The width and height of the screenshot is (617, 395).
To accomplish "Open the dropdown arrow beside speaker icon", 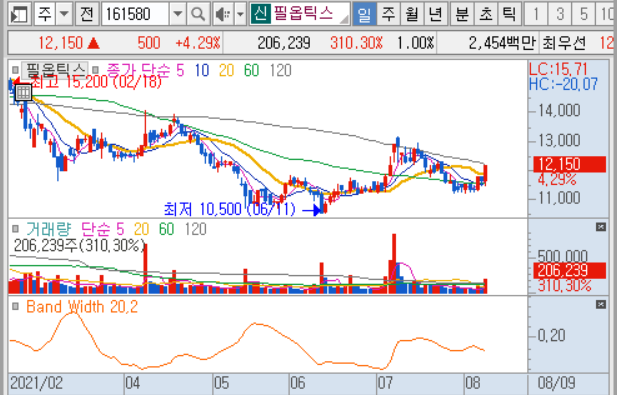I will (240, 14).
